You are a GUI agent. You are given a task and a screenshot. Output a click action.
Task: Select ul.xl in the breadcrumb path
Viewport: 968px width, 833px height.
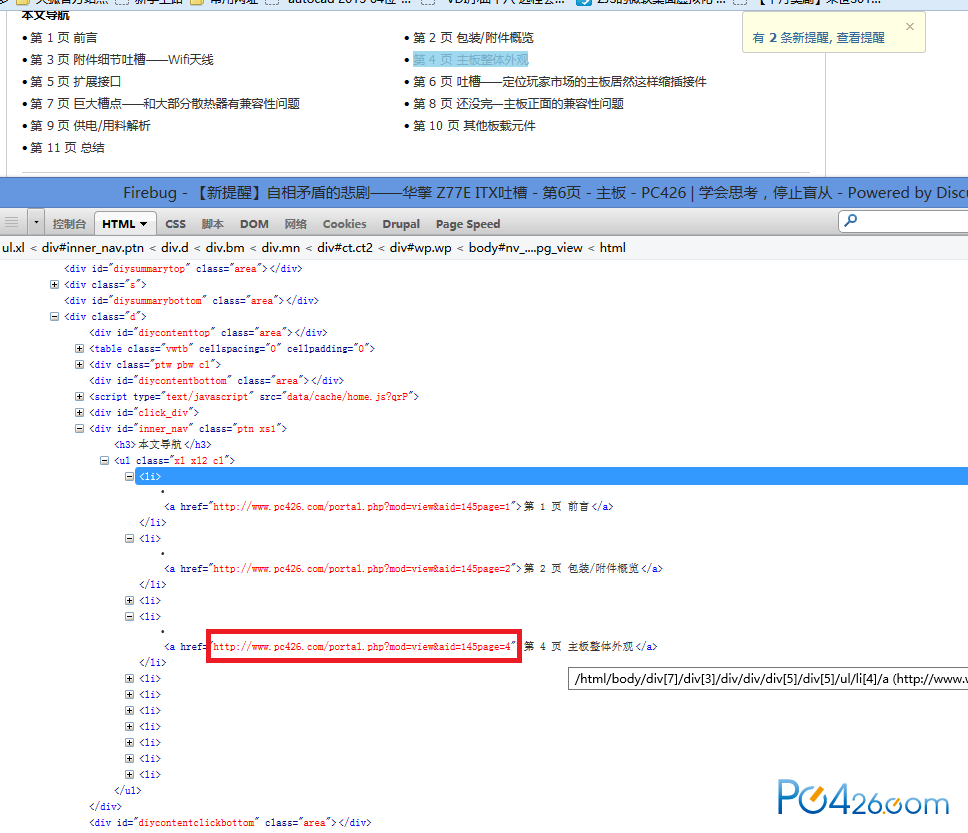tap(13, 248)
